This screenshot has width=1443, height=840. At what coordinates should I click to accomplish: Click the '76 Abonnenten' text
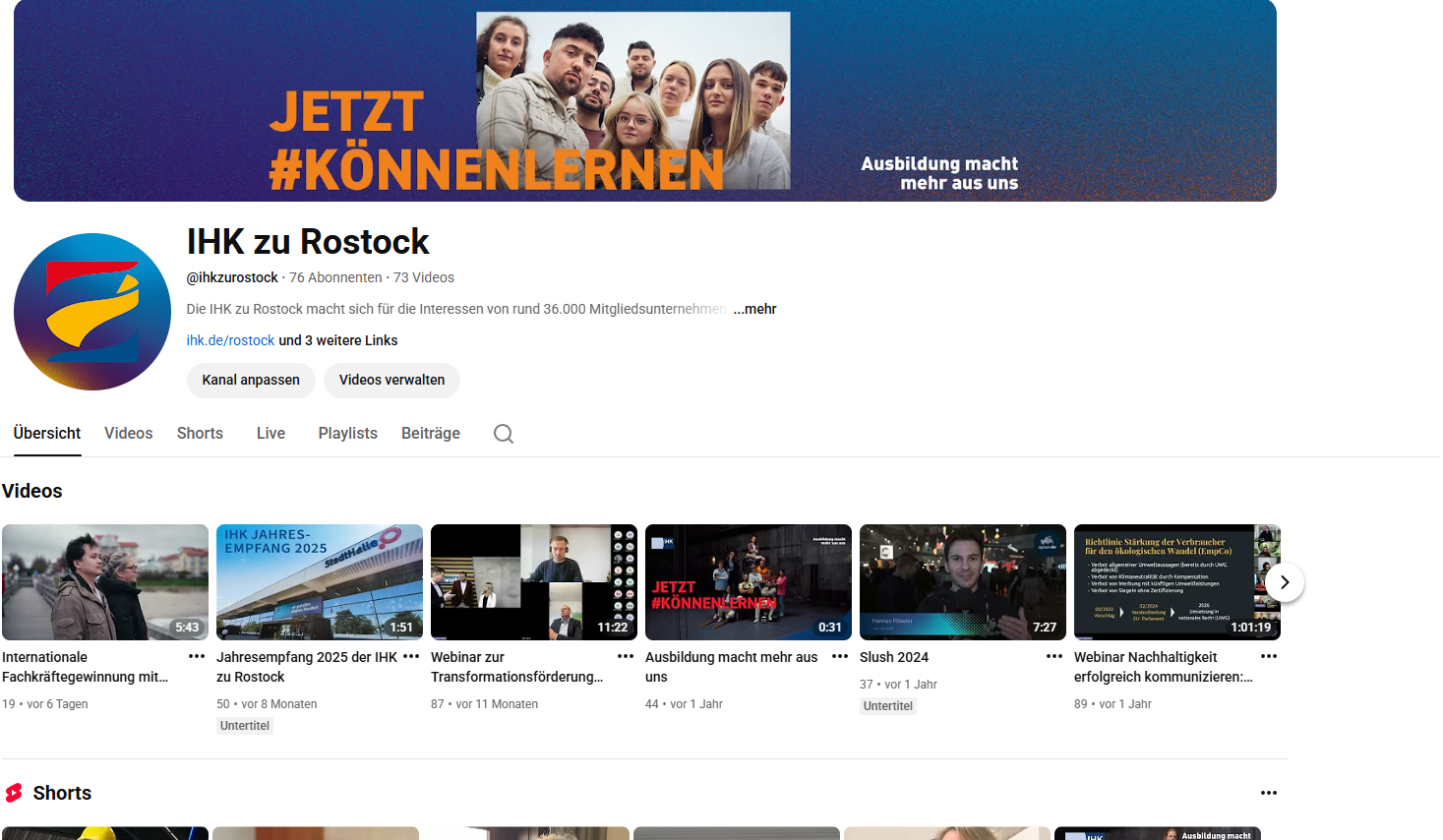335,277
